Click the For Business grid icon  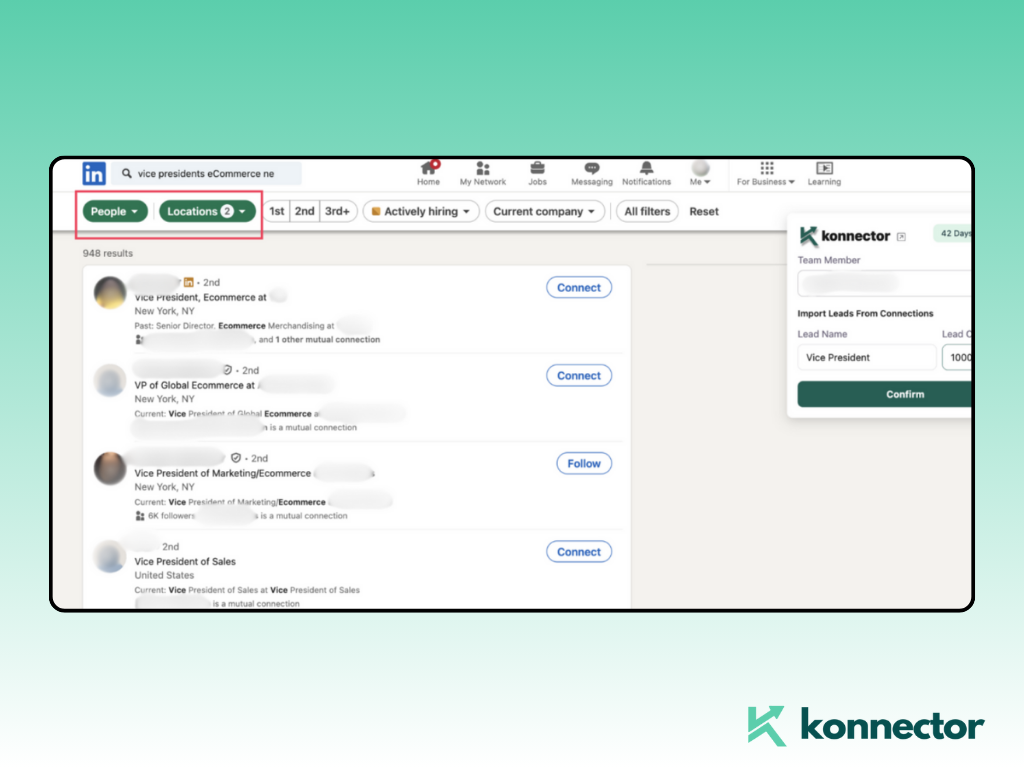coord(767,168)
